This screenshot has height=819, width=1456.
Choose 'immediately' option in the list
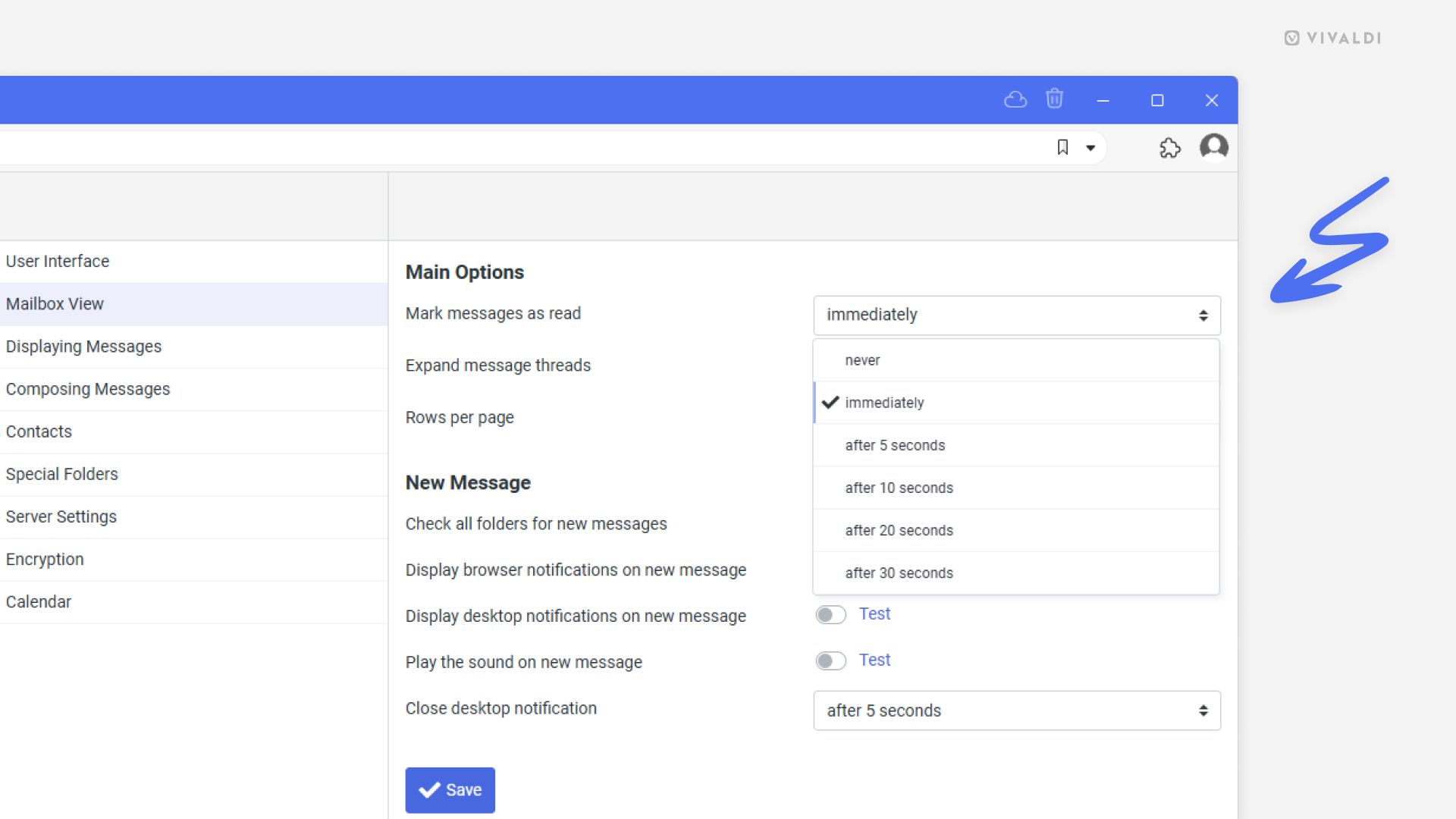click(1016, 403)
